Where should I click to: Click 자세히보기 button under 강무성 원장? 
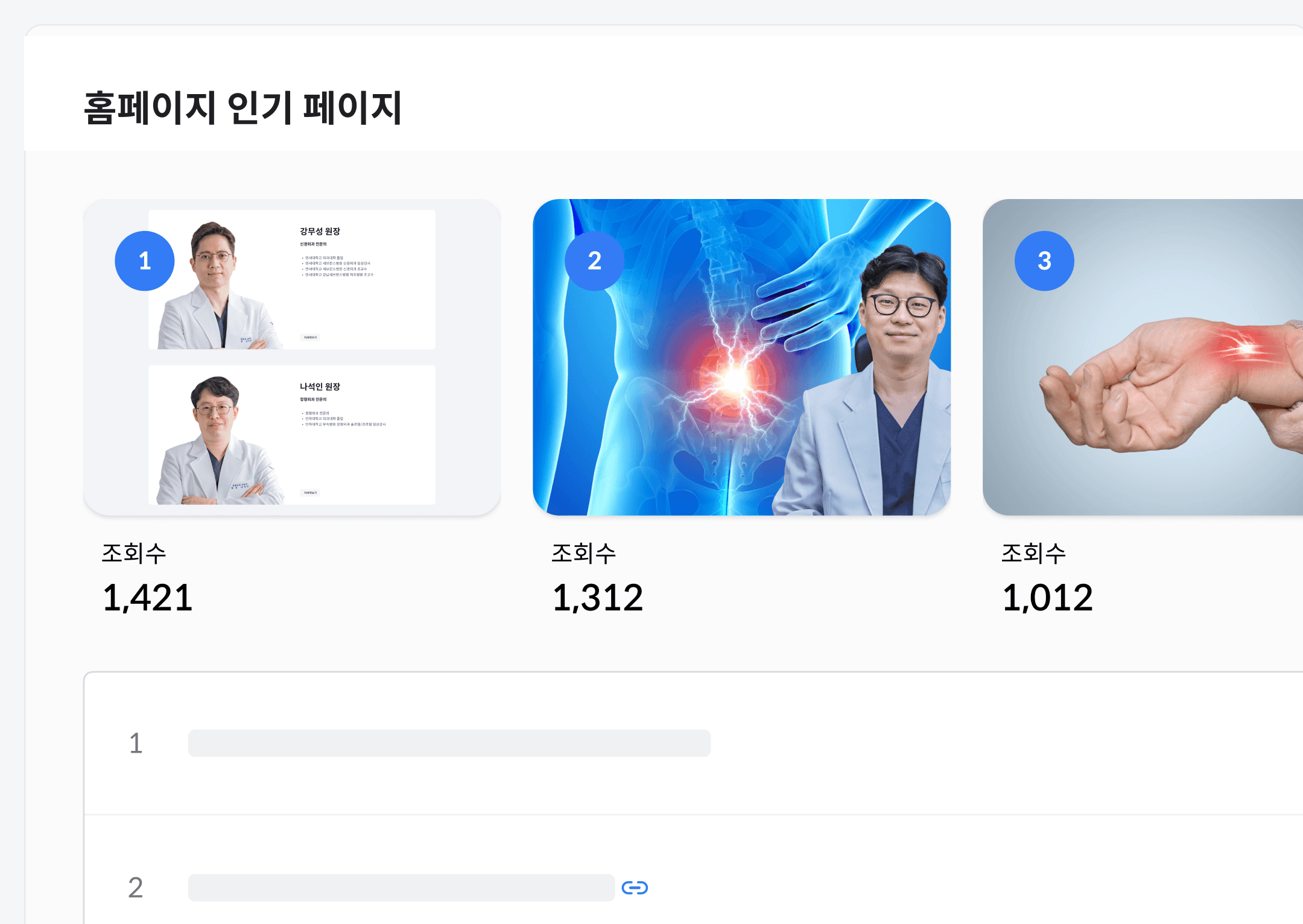pyautogui.click(x=310, y=338)
